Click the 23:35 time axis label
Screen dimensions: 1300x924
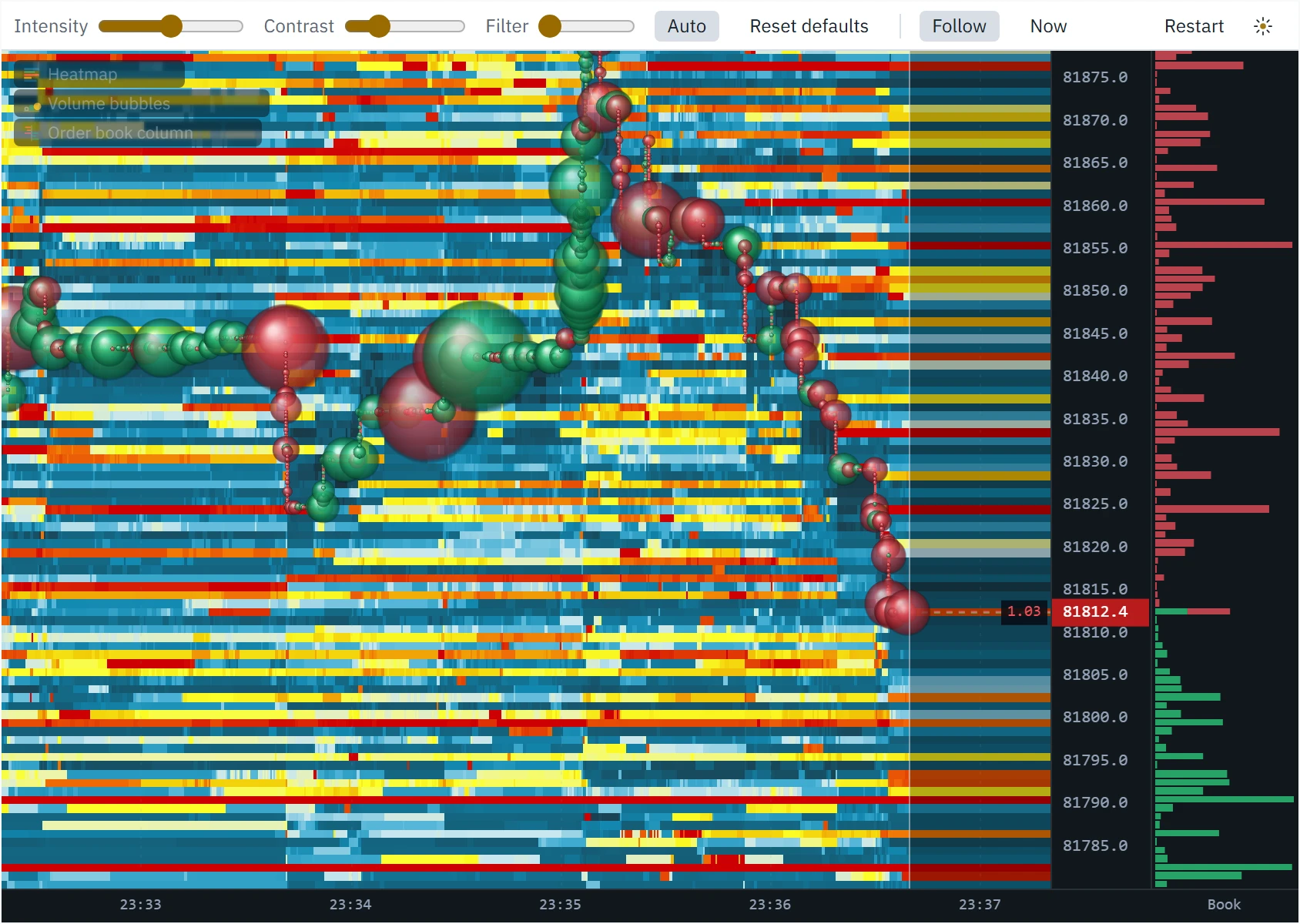560,905
